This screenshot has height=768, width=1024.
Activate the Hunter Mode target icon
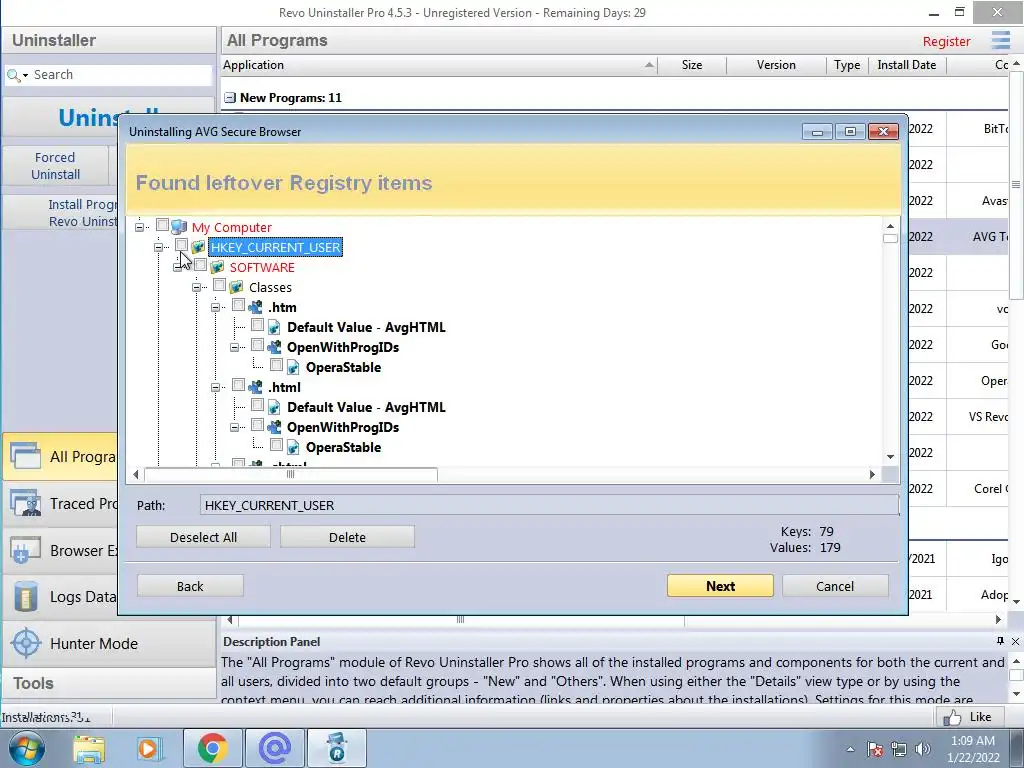[x=26, y=643]
